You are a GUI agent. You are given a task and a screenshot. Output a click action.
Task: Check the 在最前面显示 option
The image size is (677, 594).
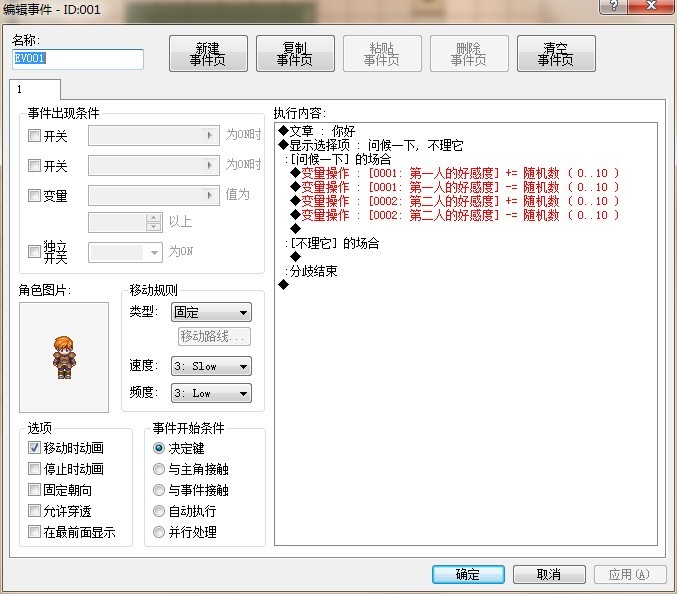pyautogui.click(x=34, y=532)
